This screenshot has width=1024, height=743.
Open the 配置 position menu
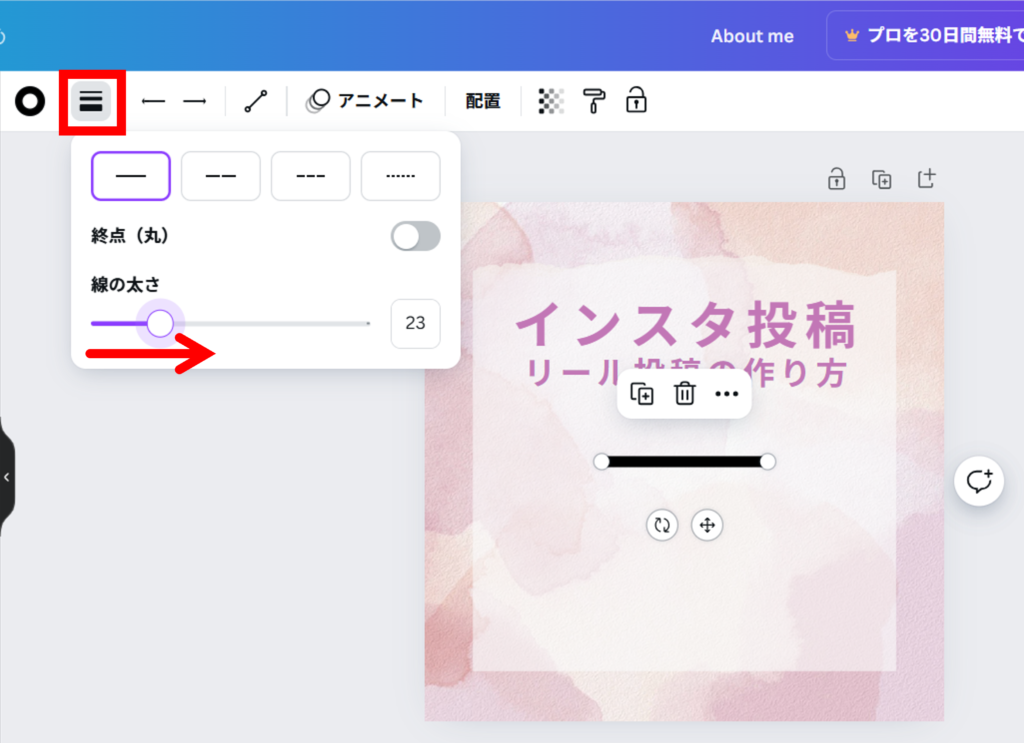(x=483, y=101)
